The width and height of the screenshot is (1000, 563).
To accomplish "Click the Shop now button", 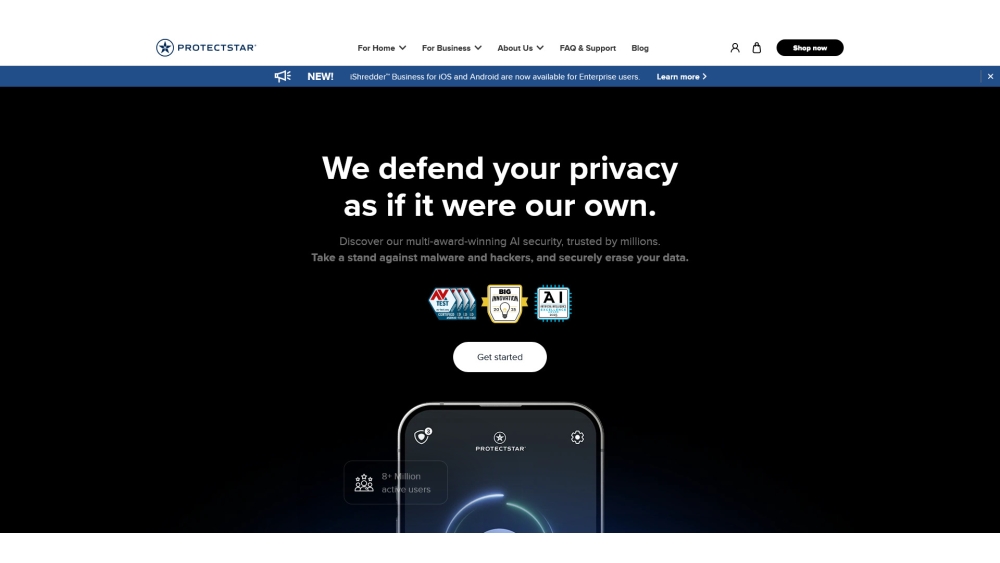I will coord(809,48).
